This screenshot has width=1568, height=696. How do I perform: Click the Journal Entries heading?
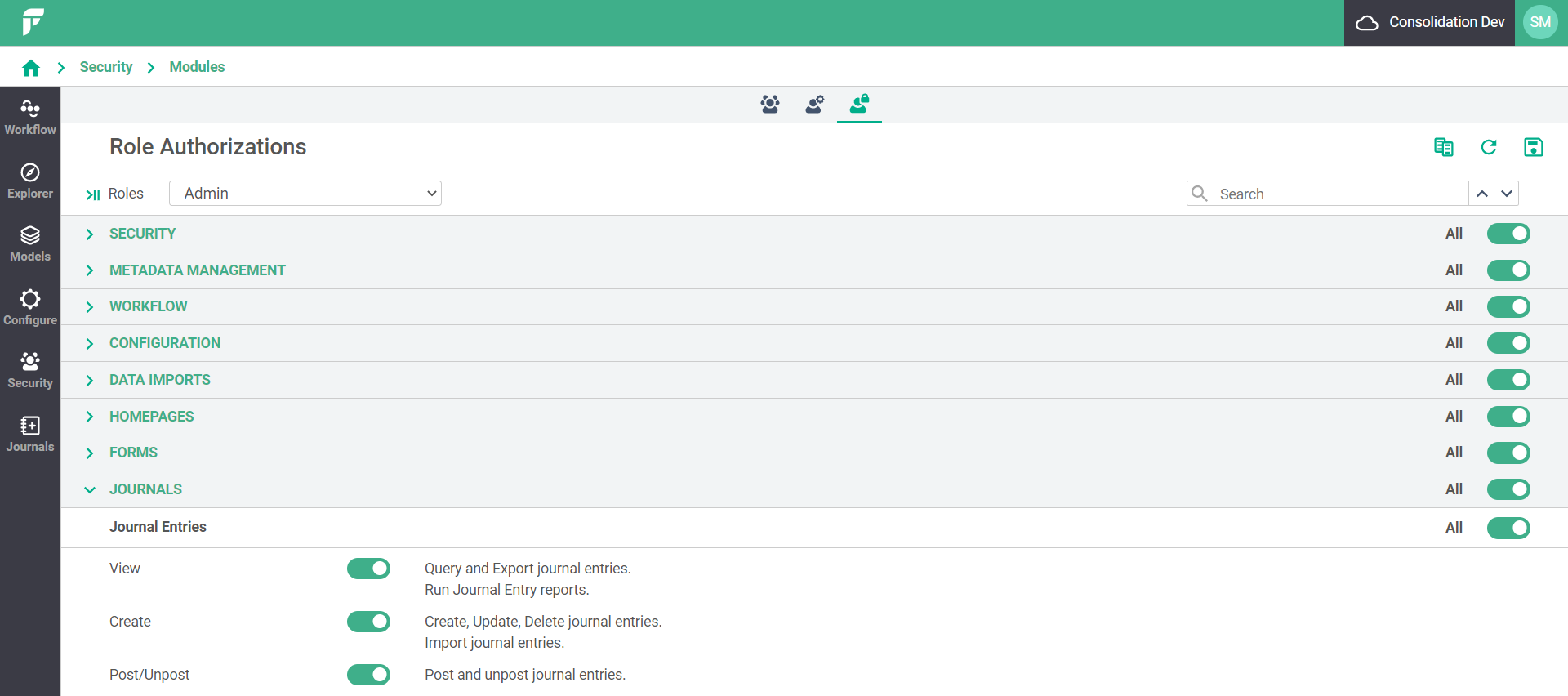coord(158,527)
